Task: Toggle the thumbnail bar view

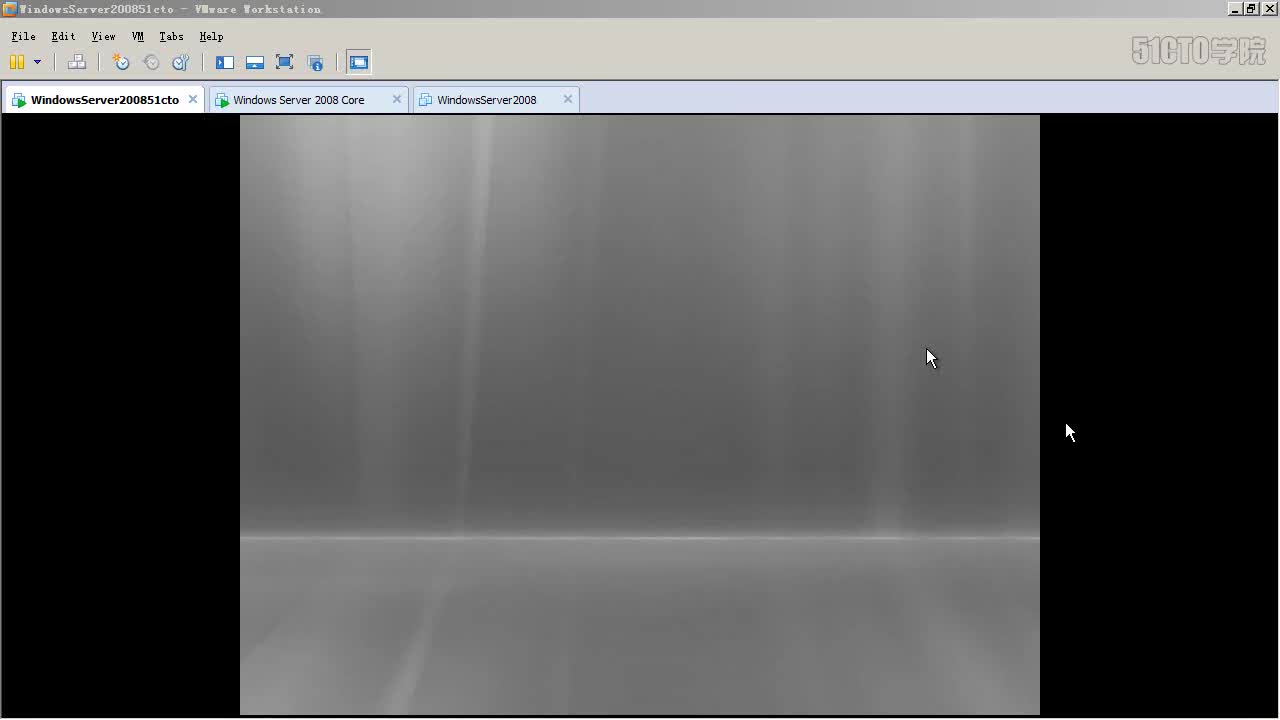Action: [255, 62]
